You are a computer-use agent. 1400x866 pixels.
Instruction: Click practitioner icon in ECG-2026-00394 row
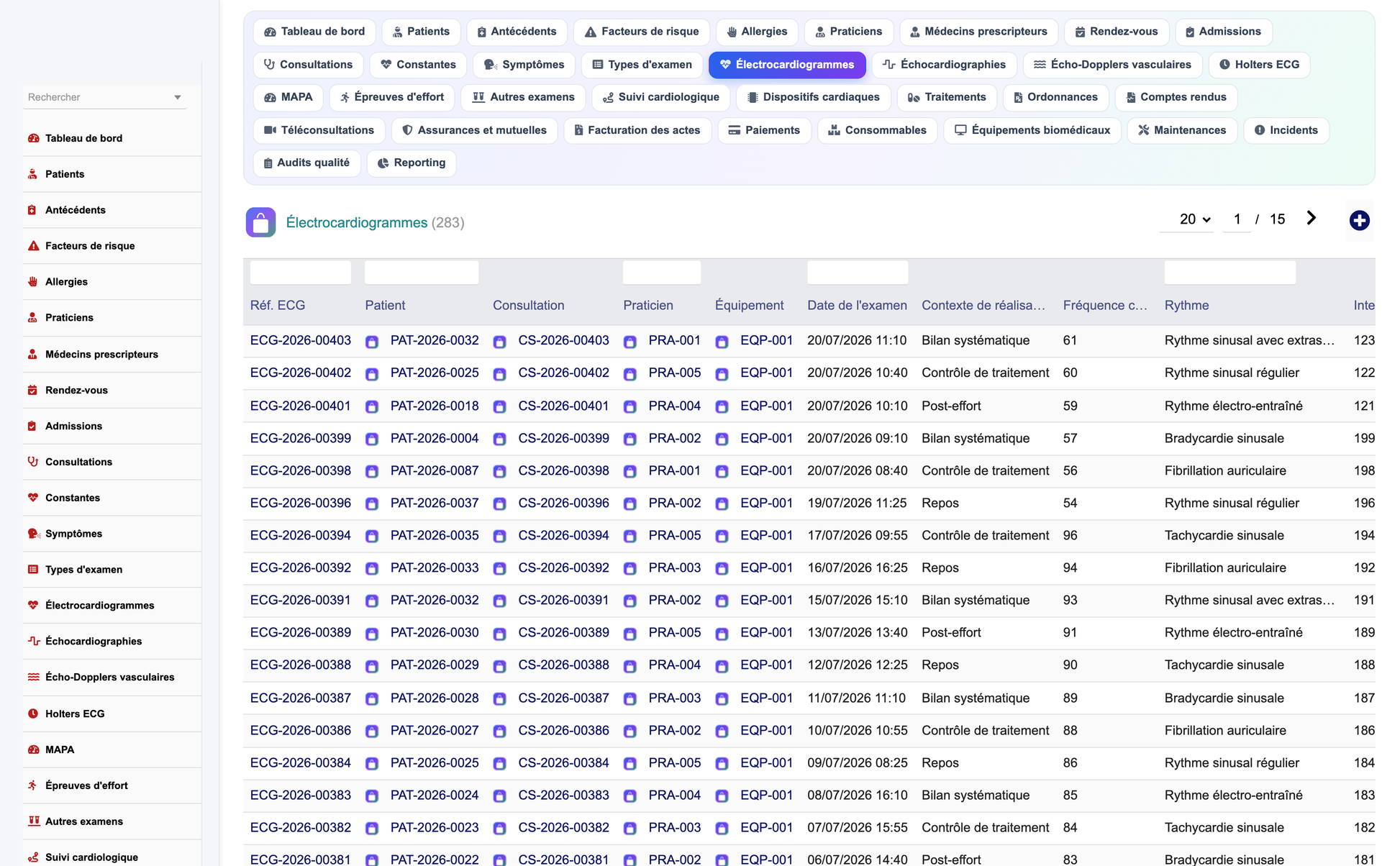[x=629, y=536]
